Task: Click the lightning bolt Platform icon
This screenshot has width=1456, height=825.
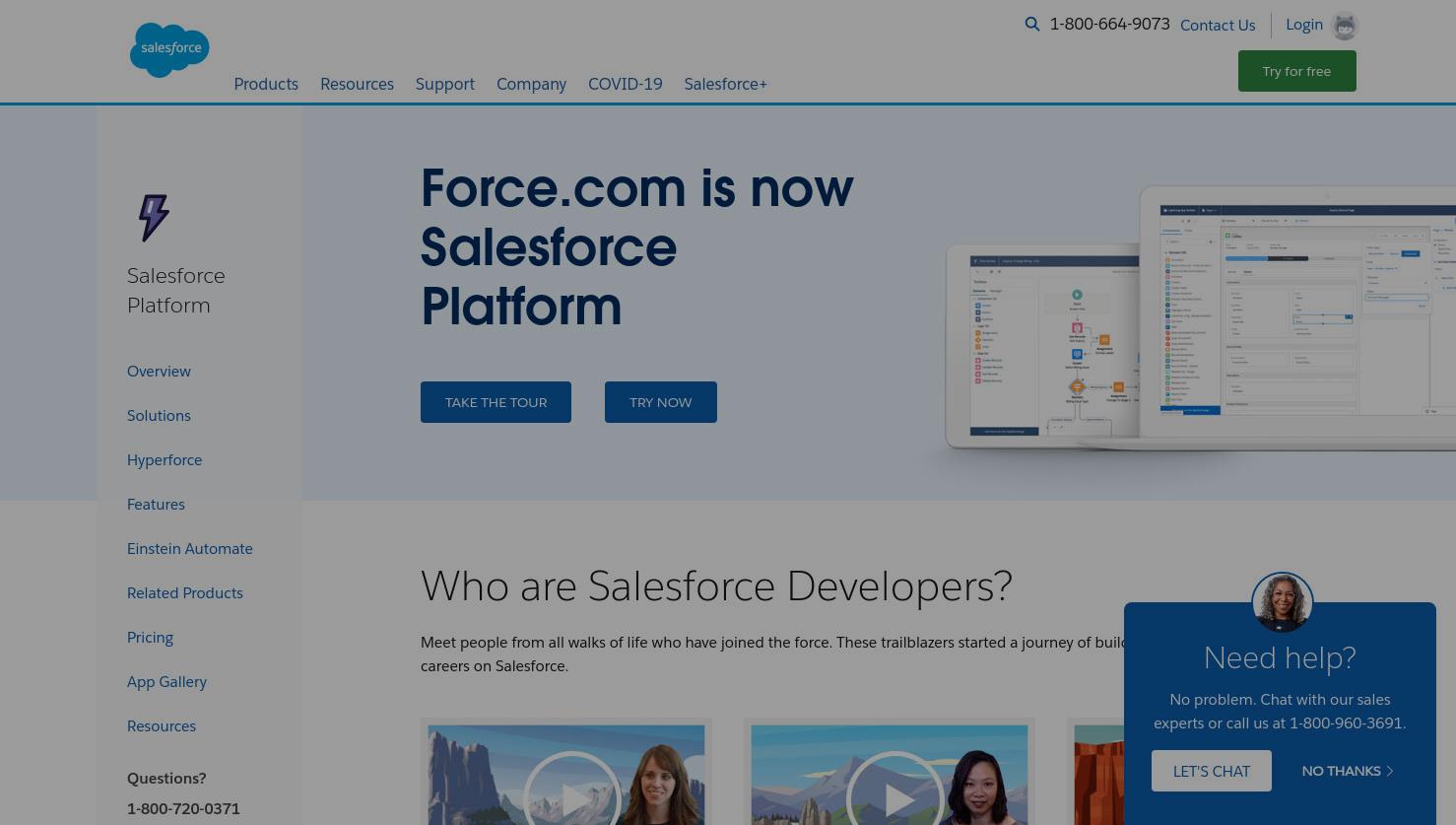Action: (154, 218)
